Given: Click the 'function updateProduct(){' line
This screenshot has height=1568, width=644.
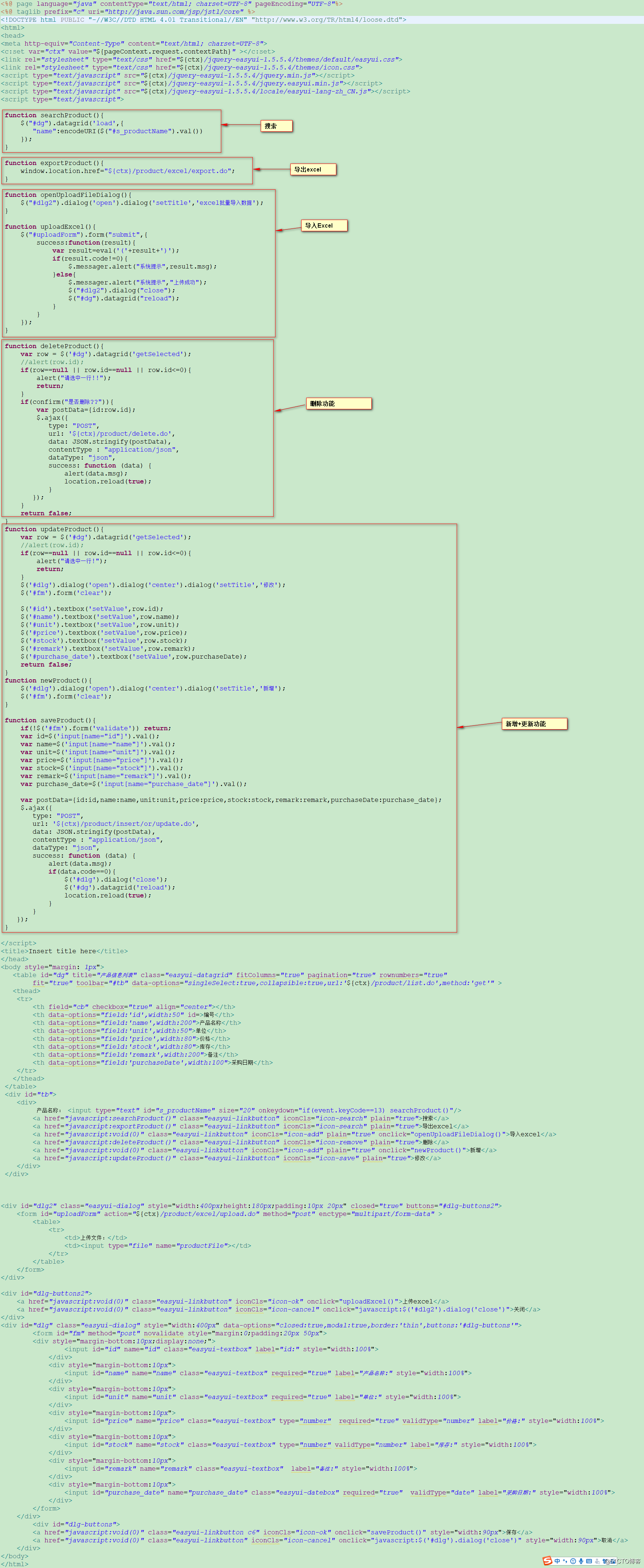Looking at the screenshot, I should (x=54, y=529).
